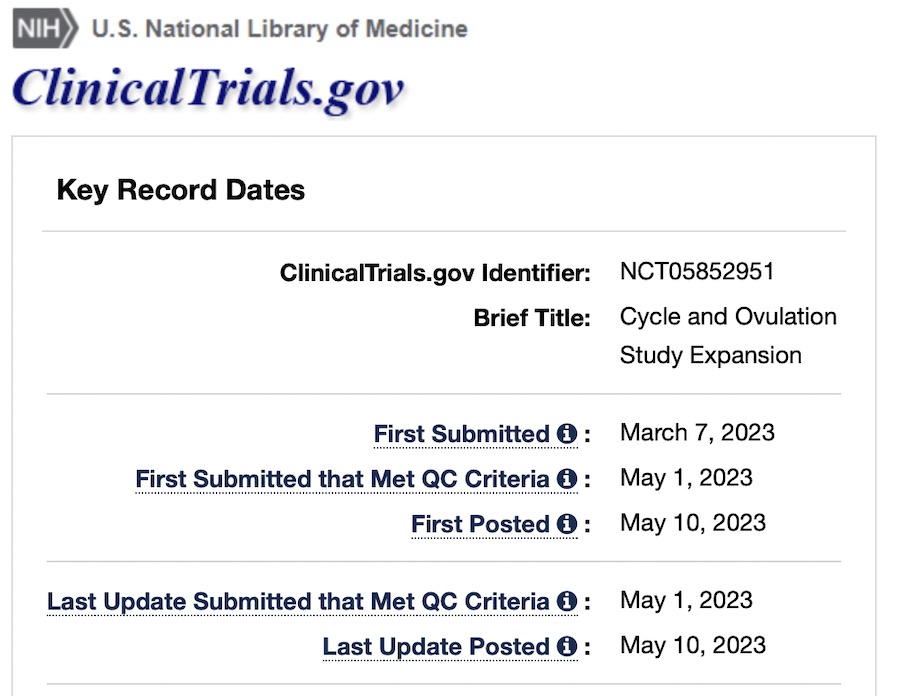The height and width of the screenshot is (696, 900).
Task: Show info for First Submitted that Met QC Criteria
Action: (567, 479)
